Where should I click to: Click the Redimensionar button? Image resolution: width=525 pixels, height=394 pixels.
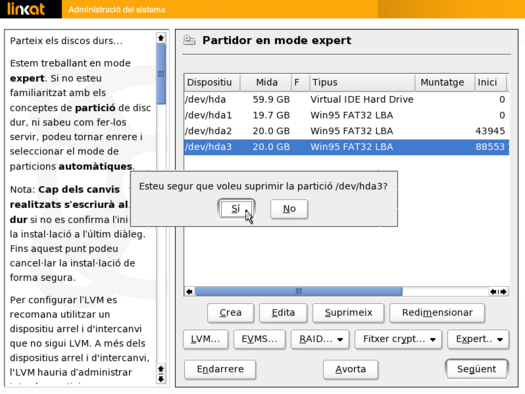coord(437,313)
